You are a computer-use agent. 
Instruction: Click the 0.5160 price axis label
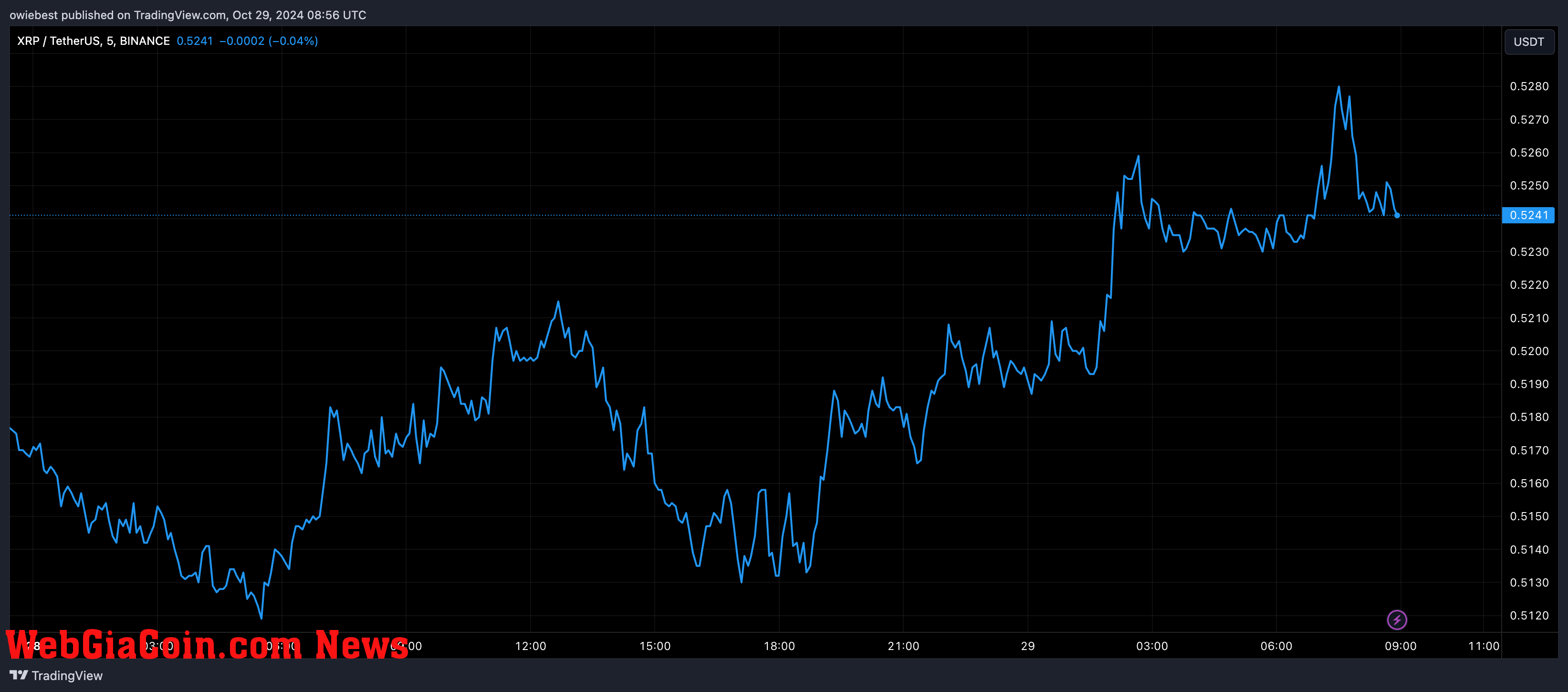tap(1529, 483)
